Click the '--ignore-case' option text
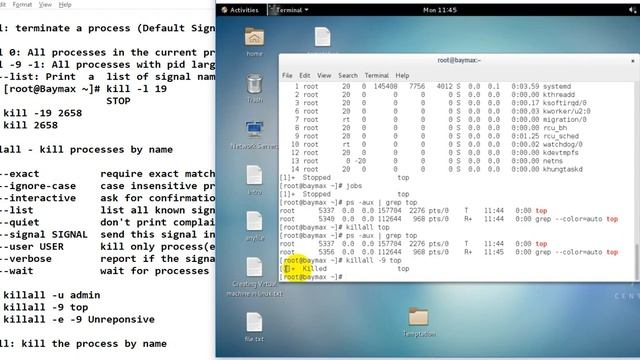This screenshot has height=360, width=640. tap(38, 186)
